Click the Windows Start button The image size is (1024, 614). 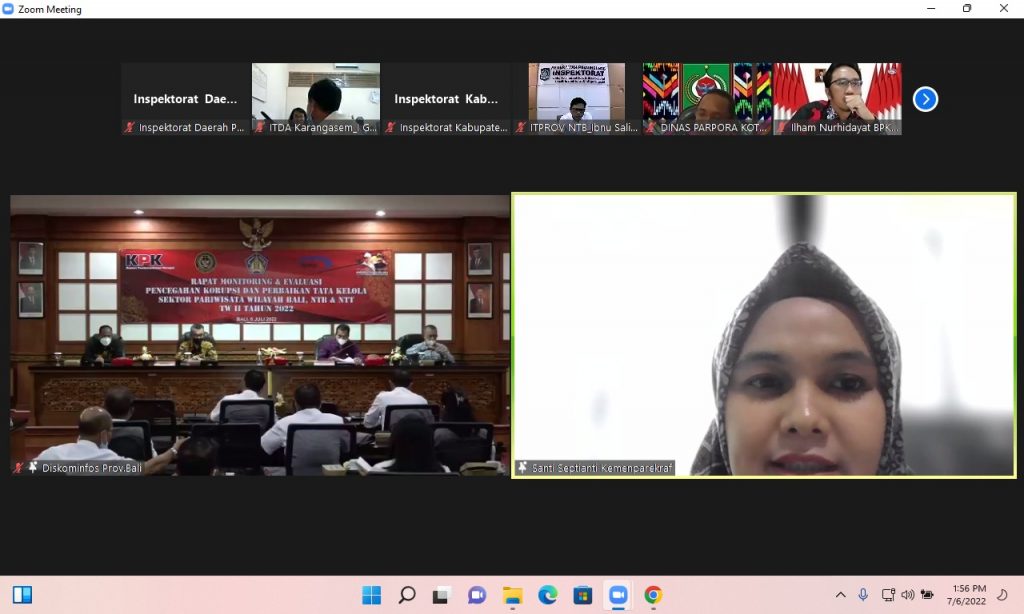point(371,595)
